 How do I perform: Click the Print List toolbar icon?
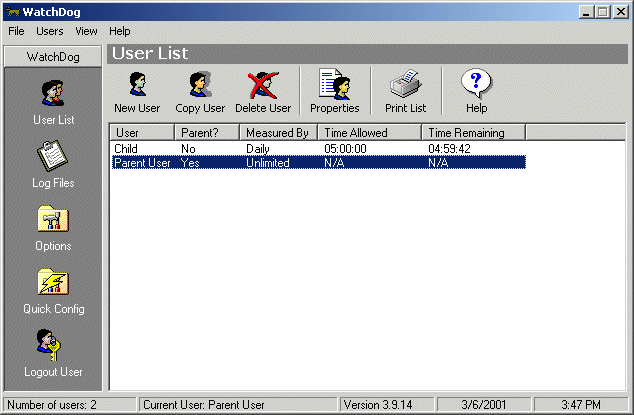click(406, 83)
